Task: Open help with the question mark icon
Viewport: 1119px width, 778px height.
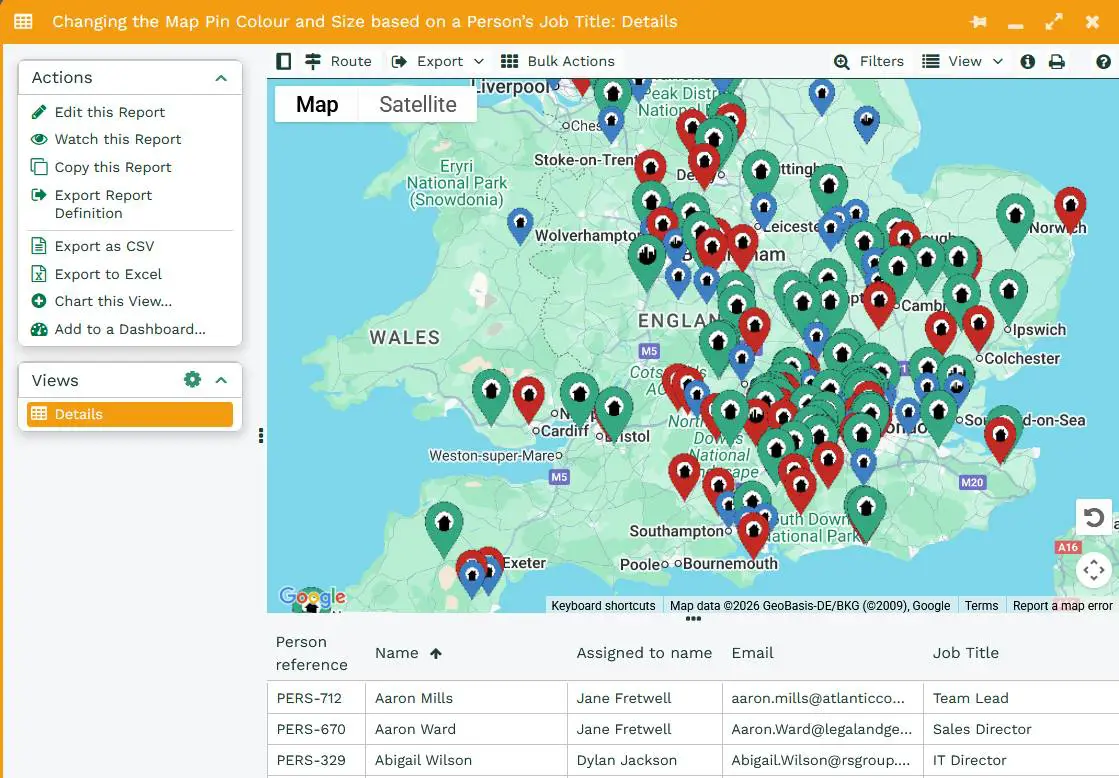Action: [x=1103, y=61]
